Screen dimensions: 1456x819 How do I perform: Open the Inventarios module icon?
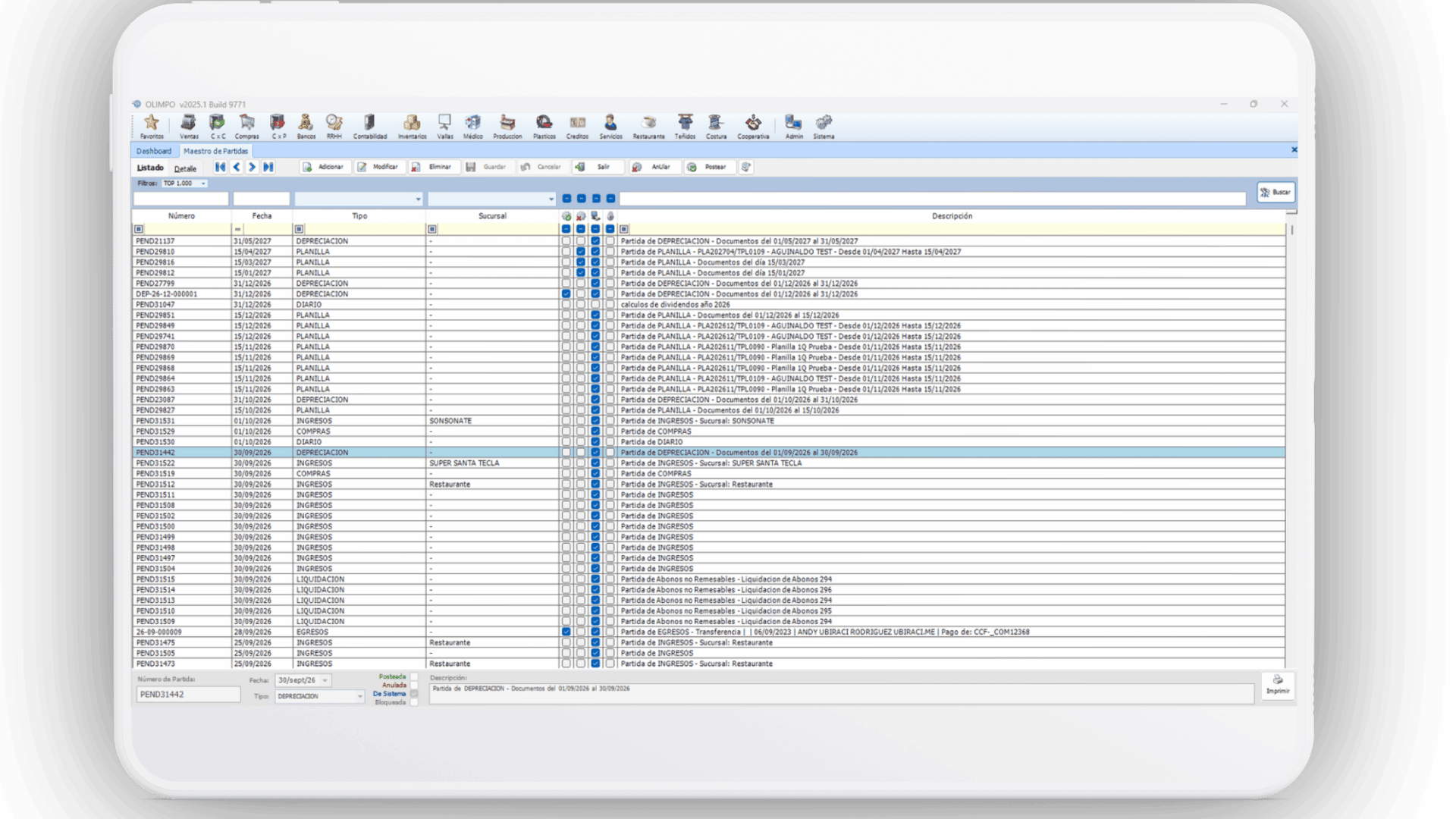412,126
